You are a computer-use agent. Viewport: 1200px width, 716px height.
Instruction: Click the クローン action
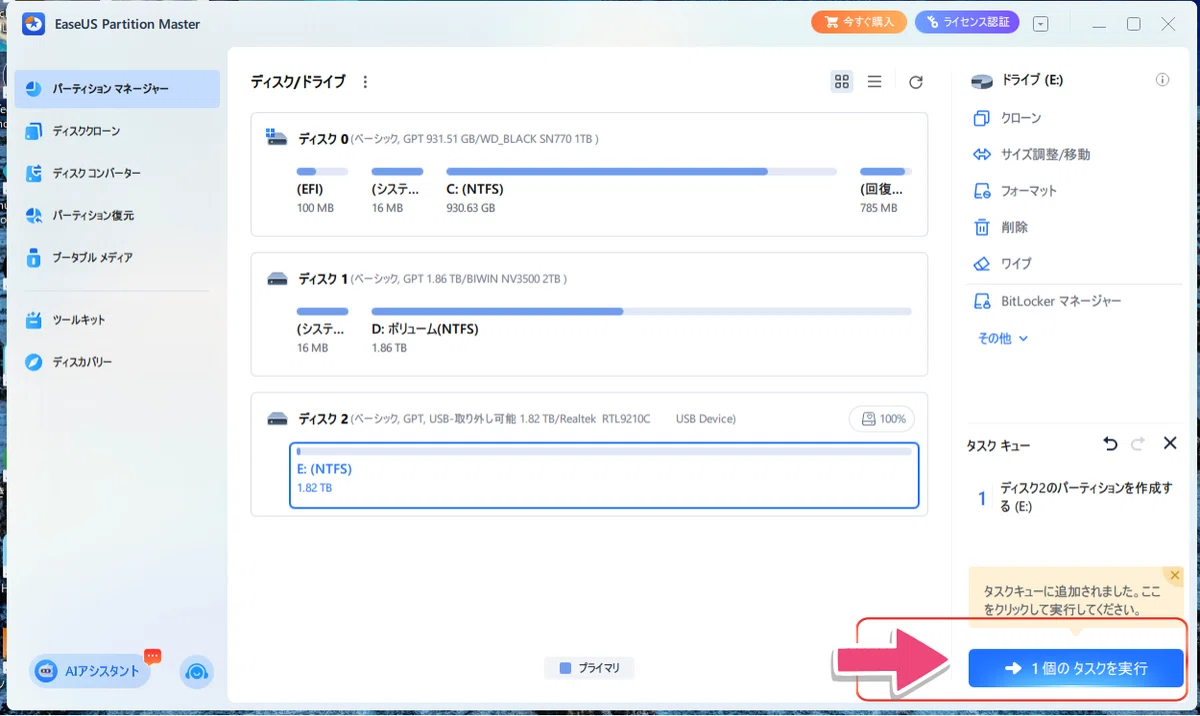[x=1008, y=118]
